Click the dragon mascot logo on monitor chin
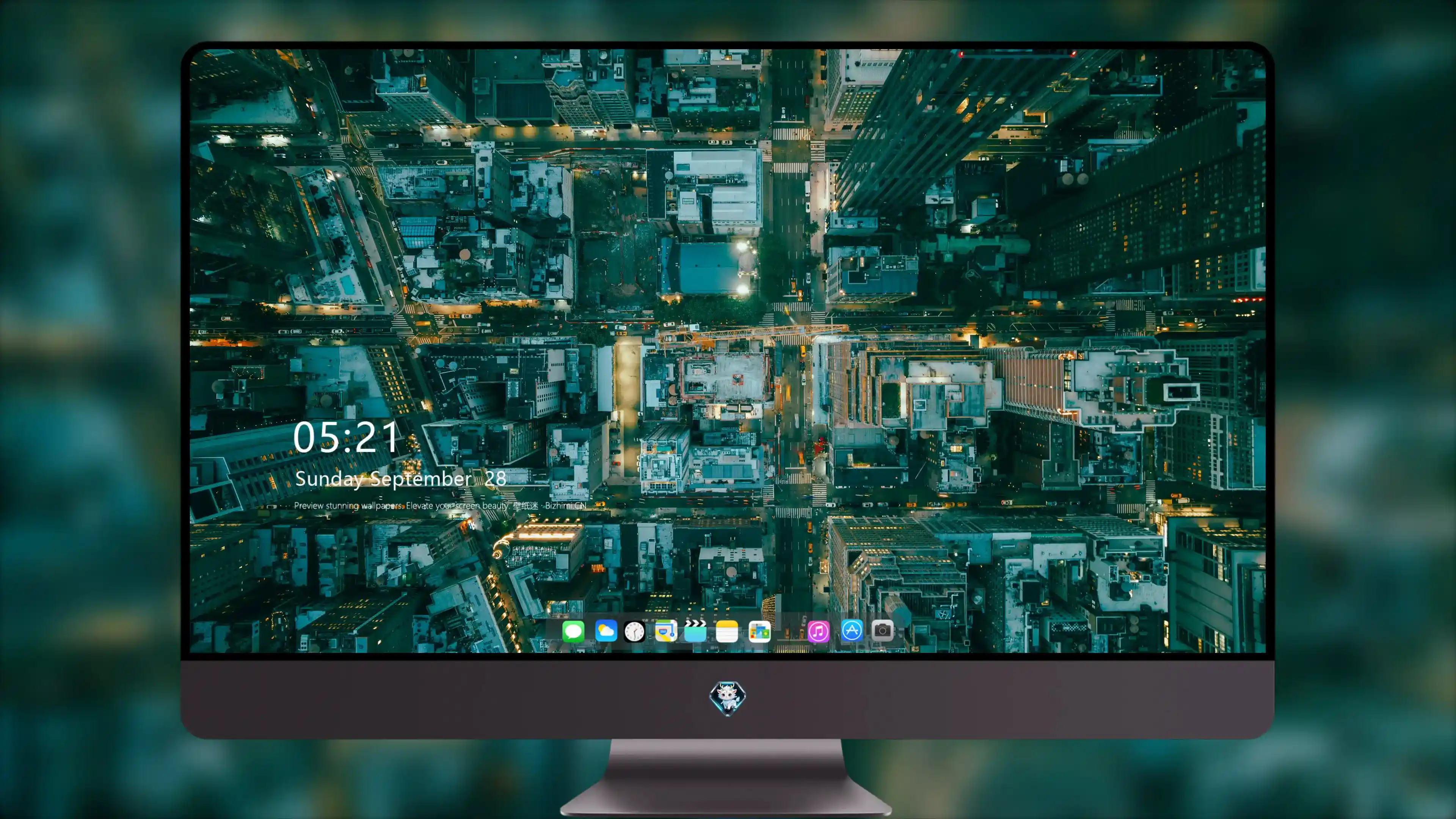 (x=728, y=698)
